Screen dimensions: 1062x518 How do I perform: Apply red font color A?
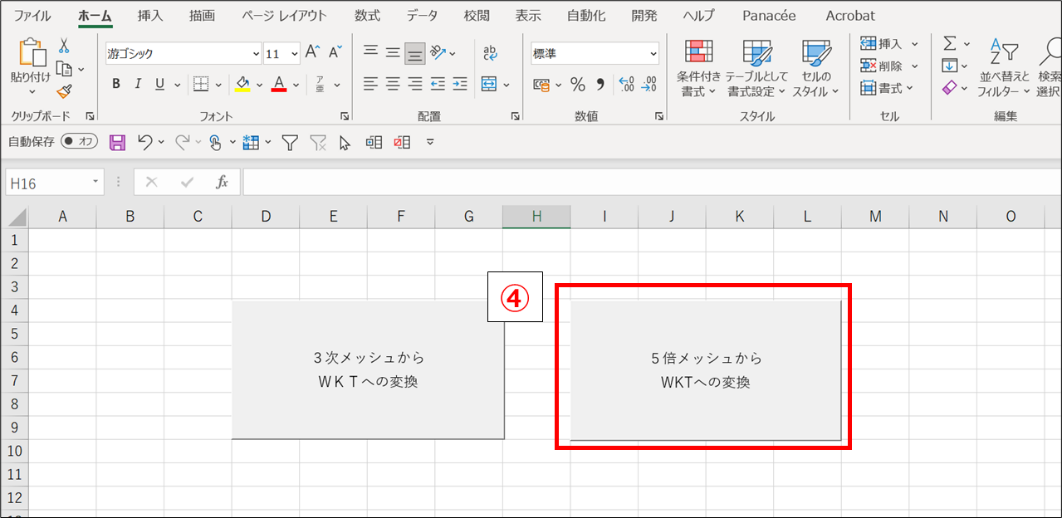tap(280, 84)
